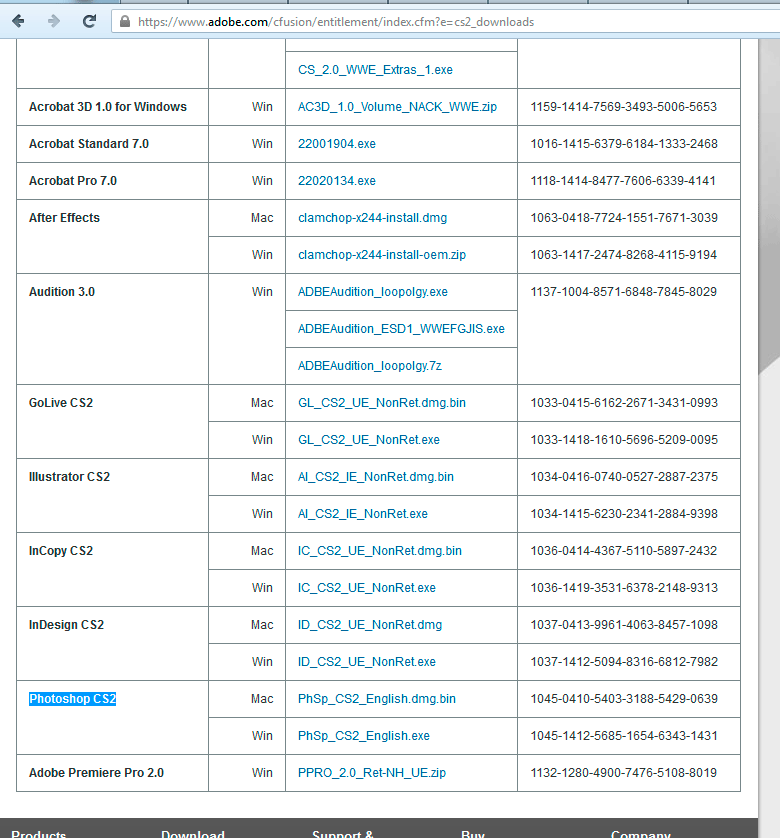Download ADBEAudition_ESD1_WWEFGJIS.exe
This screenshot has height=838, width=780.
401,329
